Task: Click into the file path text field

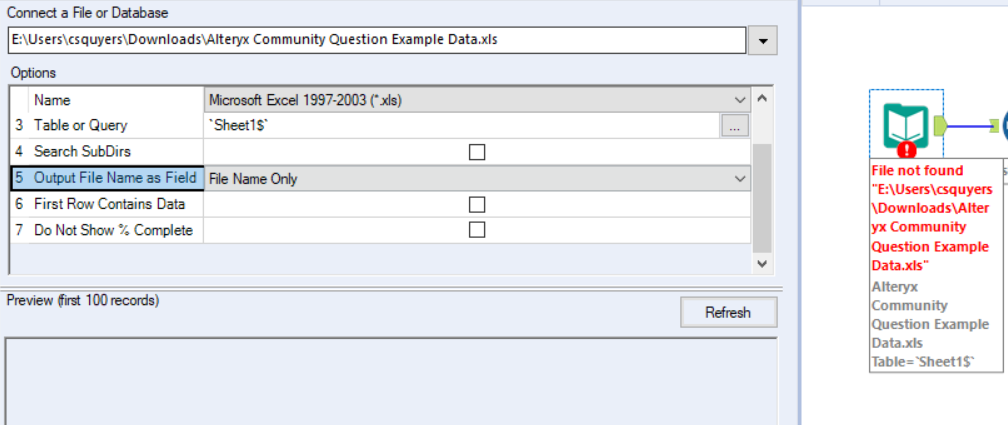Action: [x=376, y=41]
